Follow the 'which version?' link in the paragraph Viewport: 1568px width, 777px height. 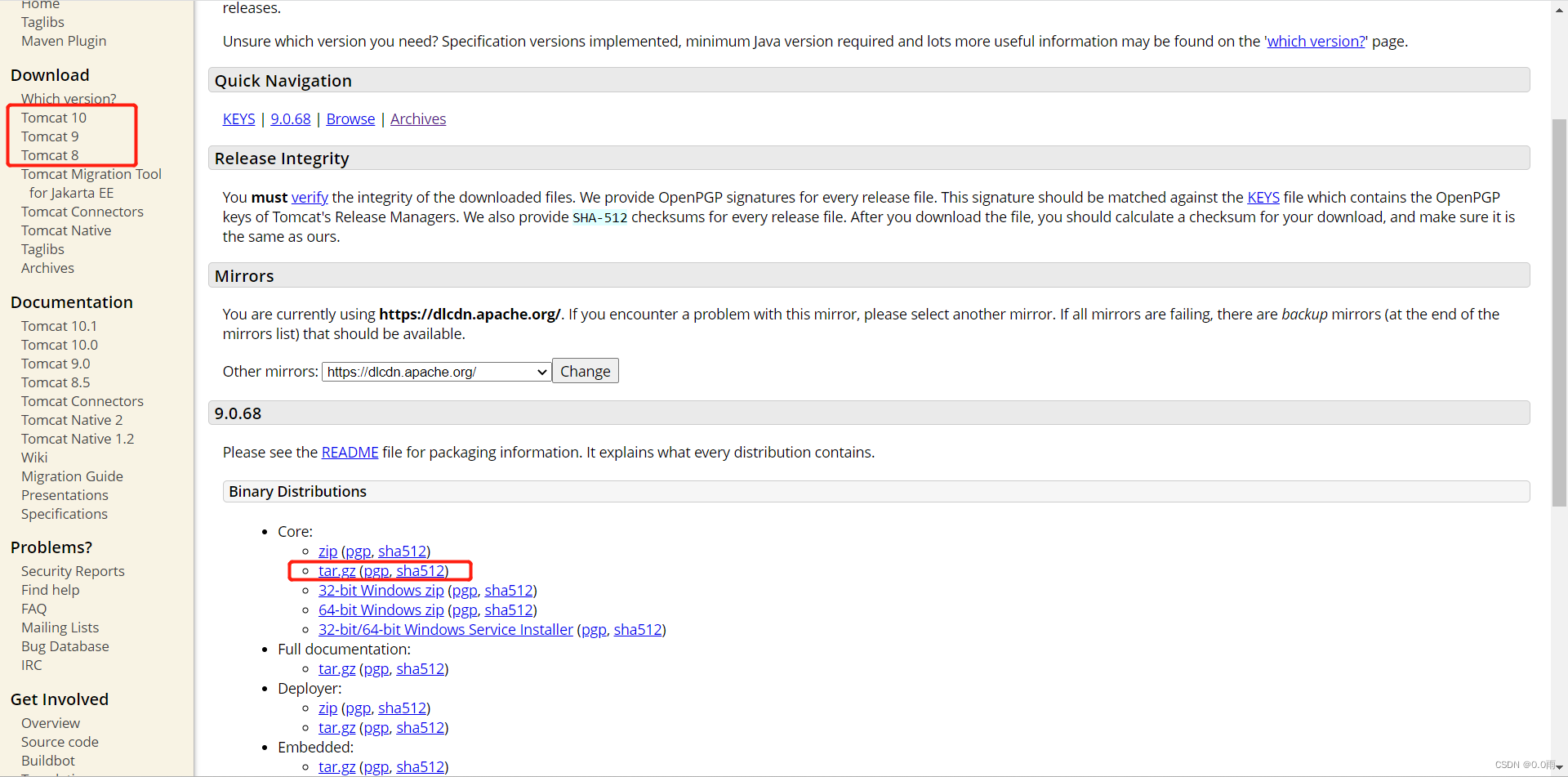1316,42
